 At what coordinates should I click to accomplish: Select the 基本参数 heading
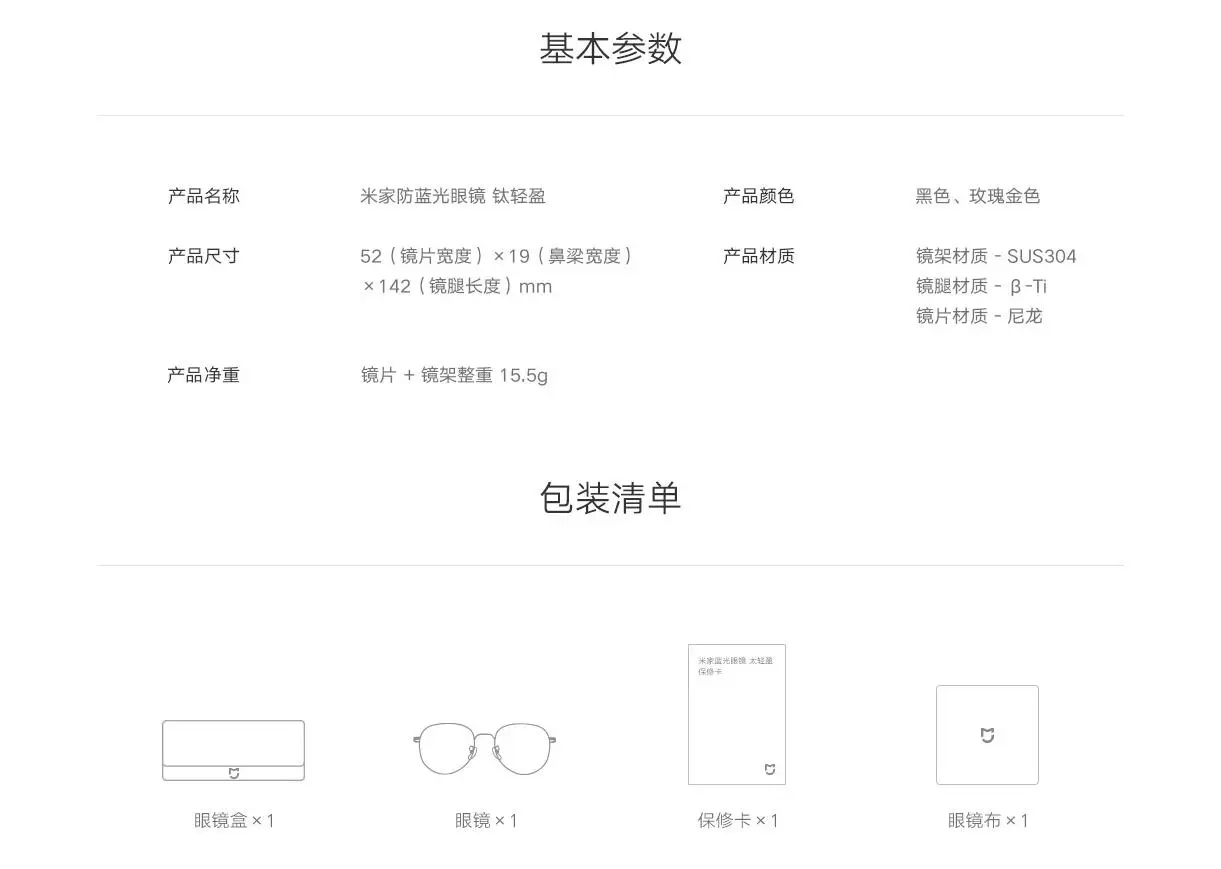point(611,48)
